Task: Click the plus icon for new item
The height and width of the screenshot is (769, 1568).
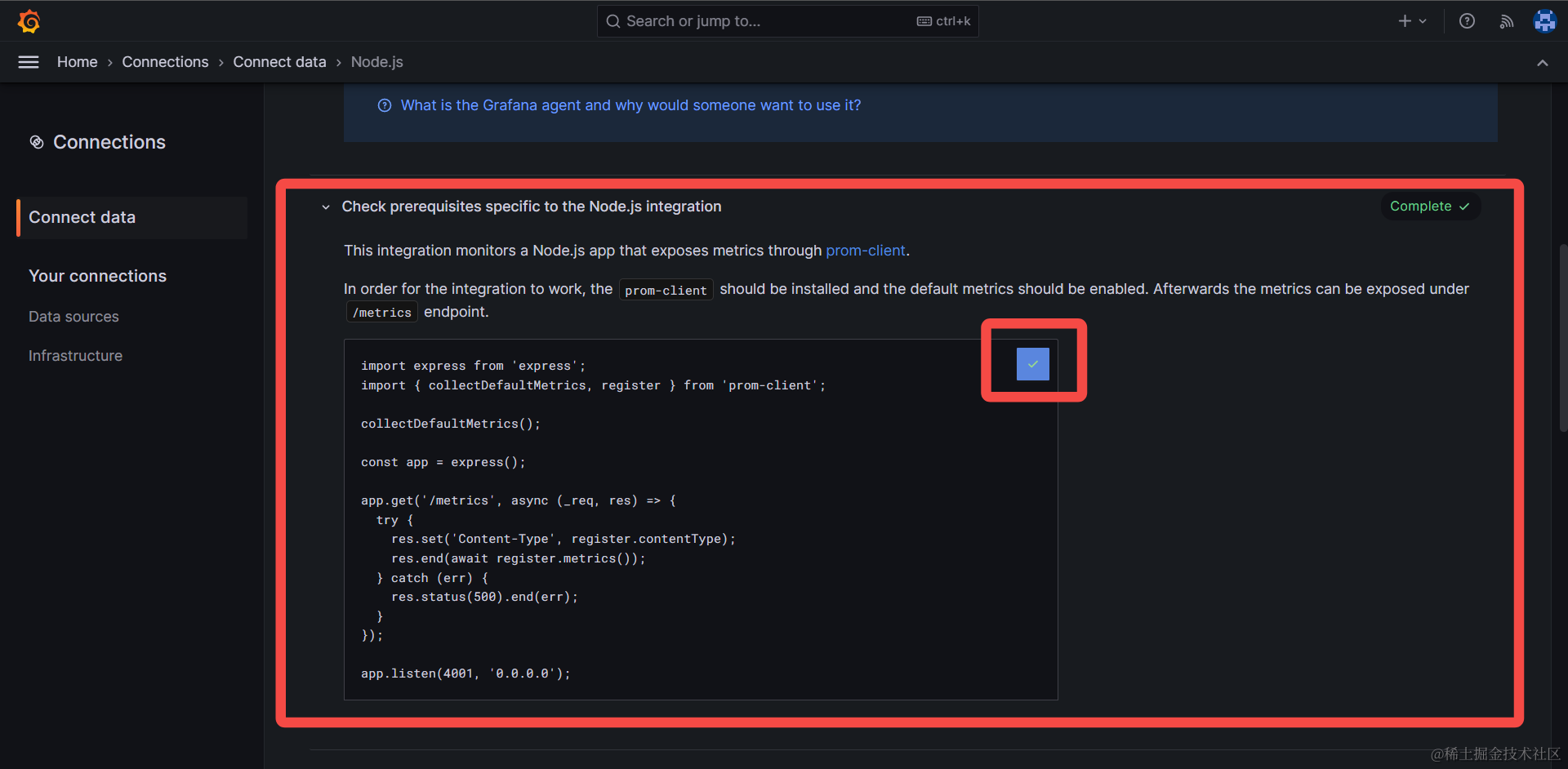Action: point(1404,21)
